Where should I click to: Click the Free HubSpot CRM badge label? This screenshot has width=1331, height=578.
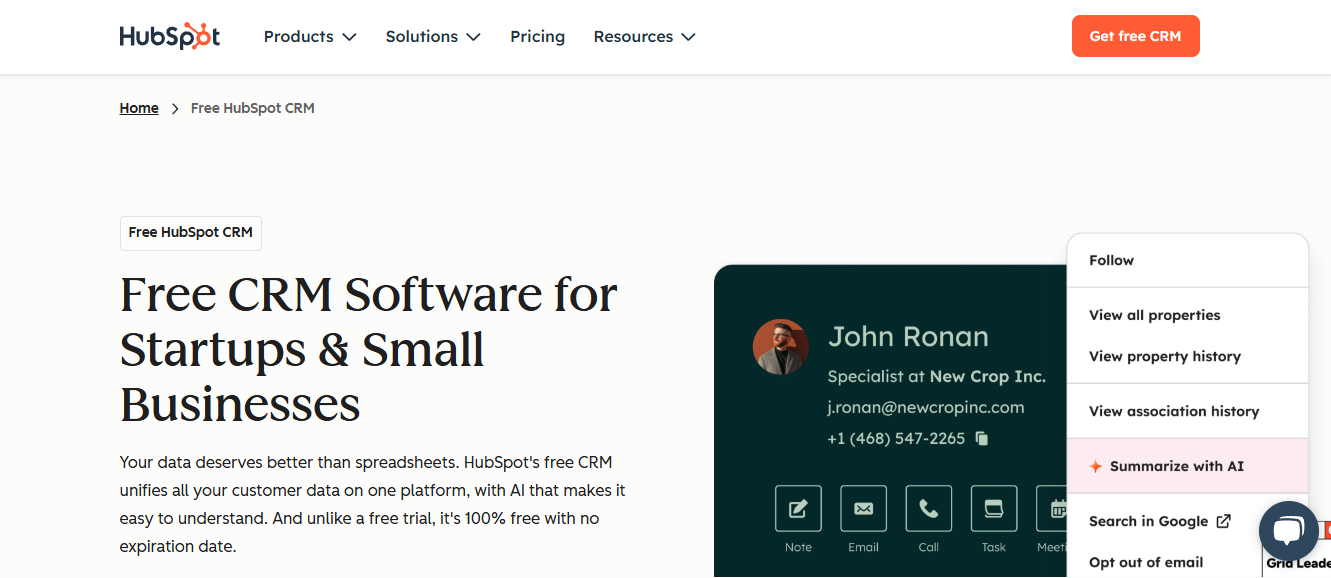[190, 232]
